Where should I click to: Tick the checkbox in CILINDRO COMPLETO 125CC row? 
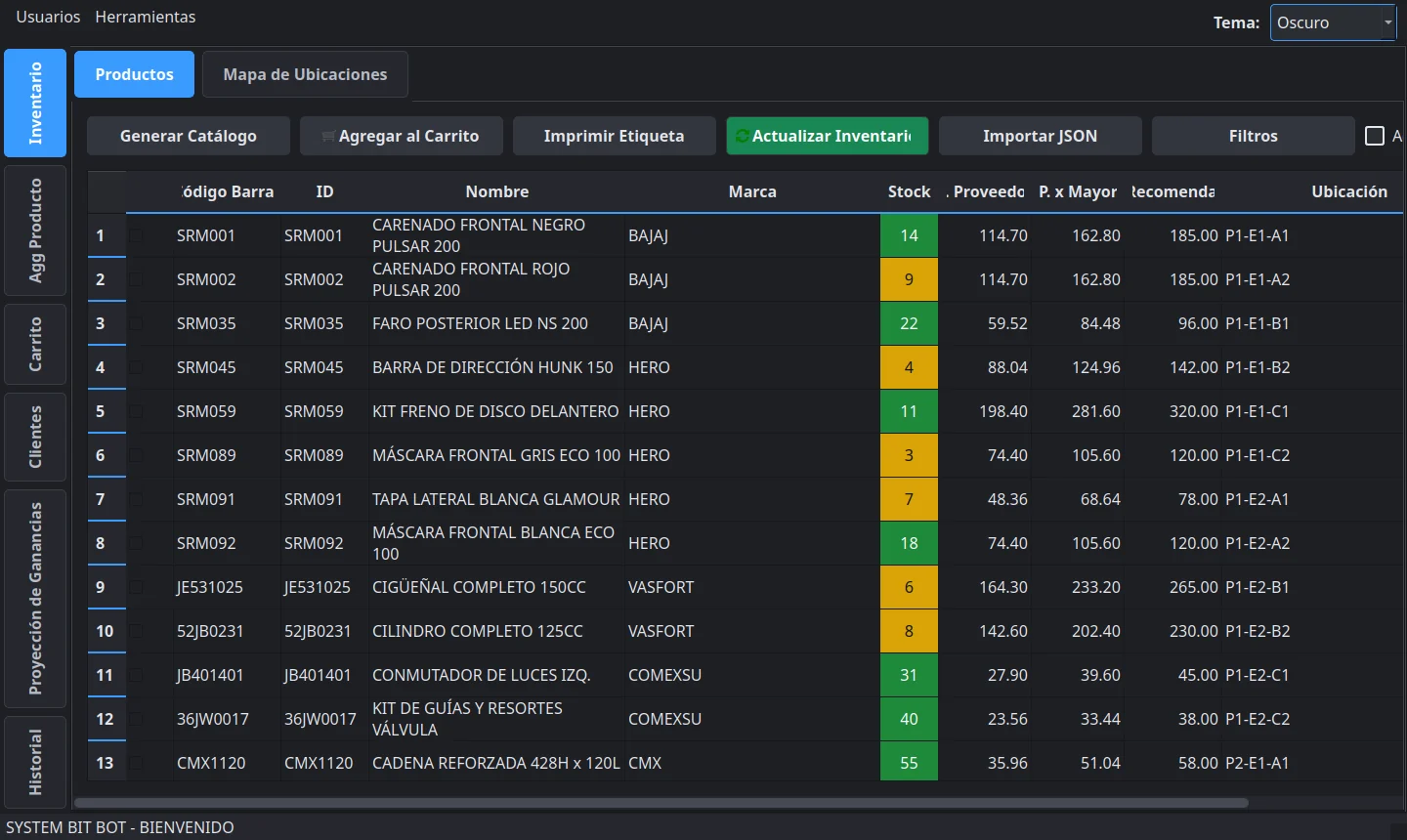pos(136,631)
